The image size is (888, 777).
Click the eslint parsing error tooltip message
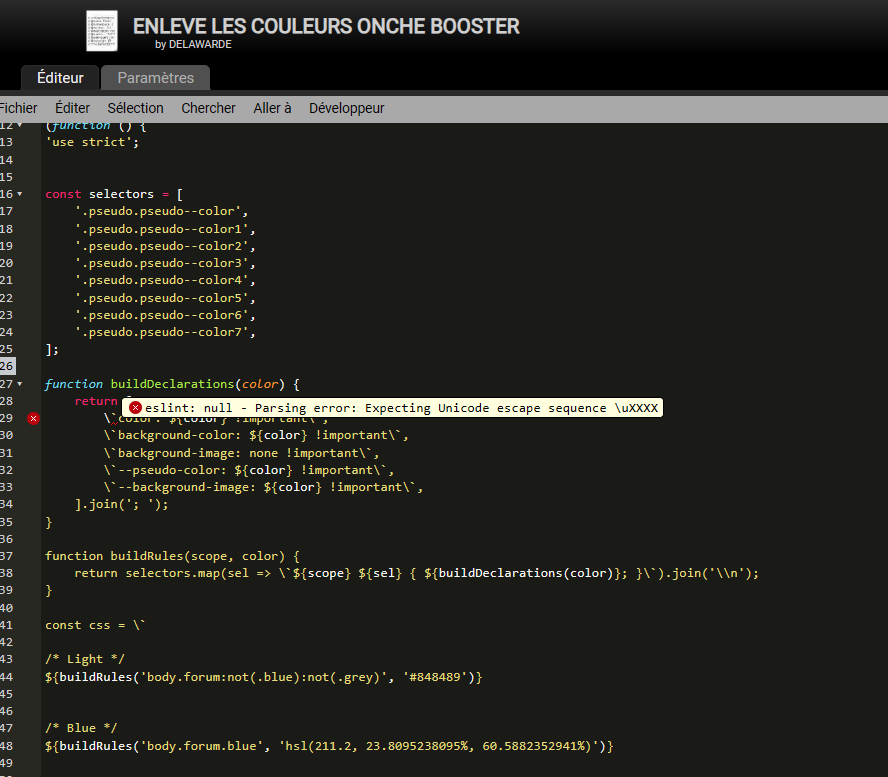(401, 408)
